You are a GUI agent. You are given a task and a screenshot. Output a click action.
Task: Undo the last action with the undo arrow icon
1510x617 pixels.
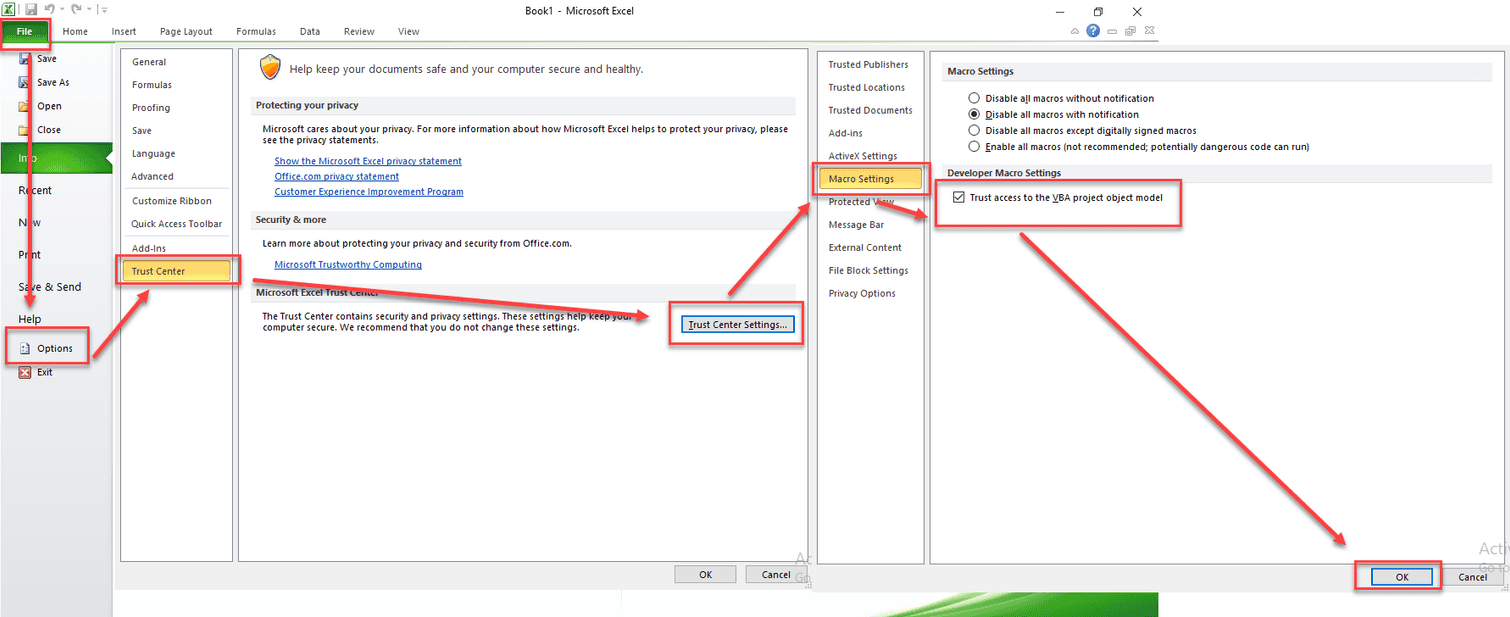coord(49,9)
